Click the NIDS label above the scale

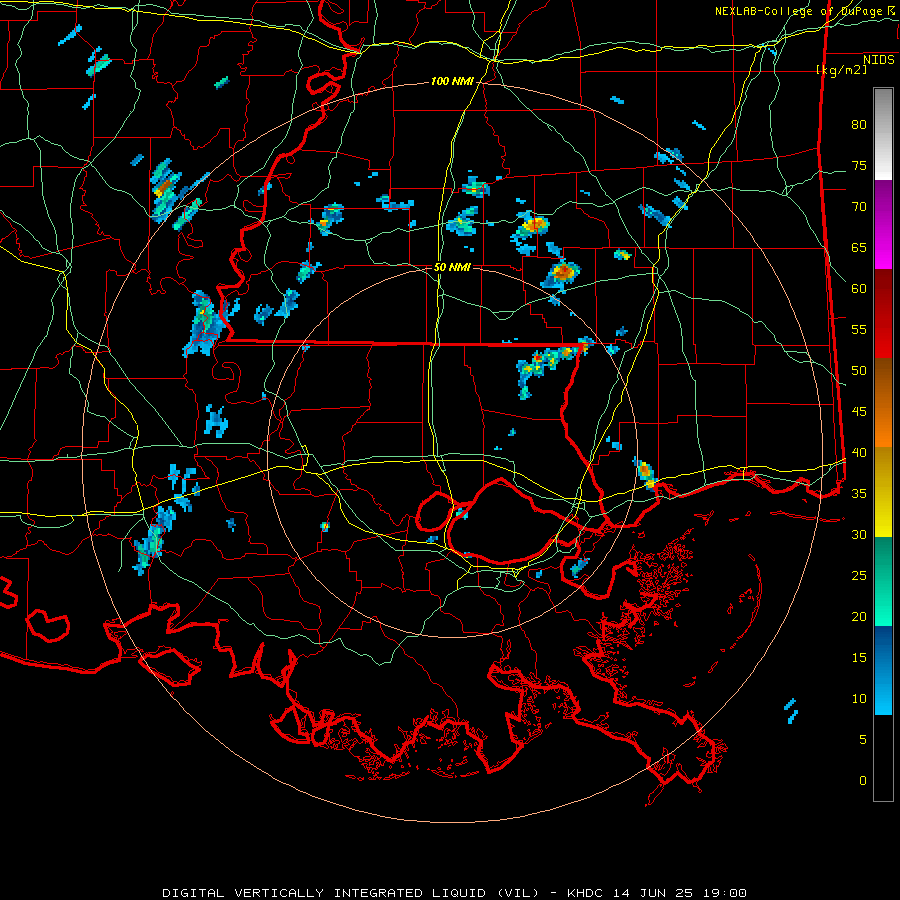(x=879, y=60)
